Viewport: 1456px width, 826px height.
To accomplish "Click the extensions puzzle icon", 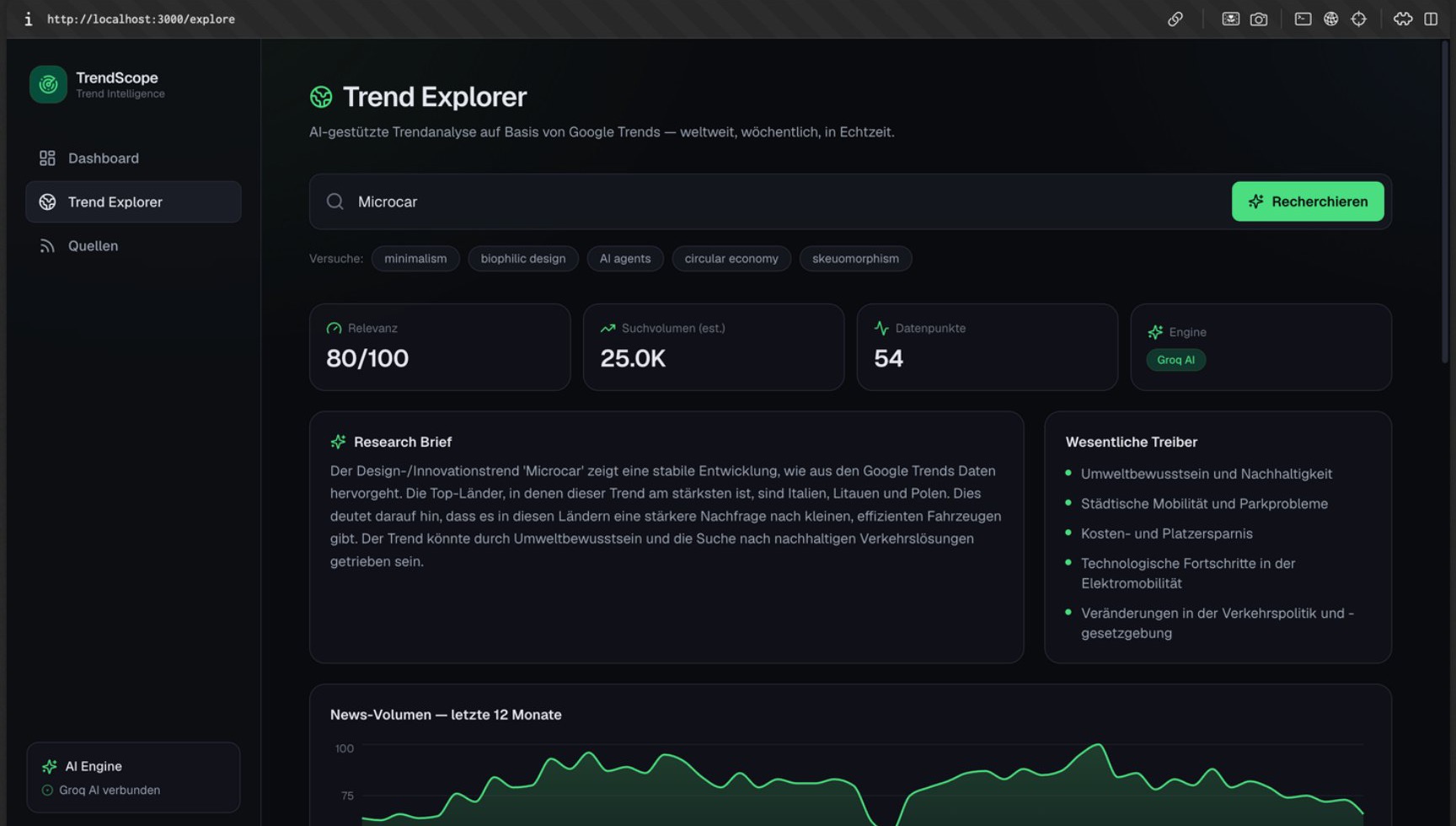I will click(x=1403, y=19).
